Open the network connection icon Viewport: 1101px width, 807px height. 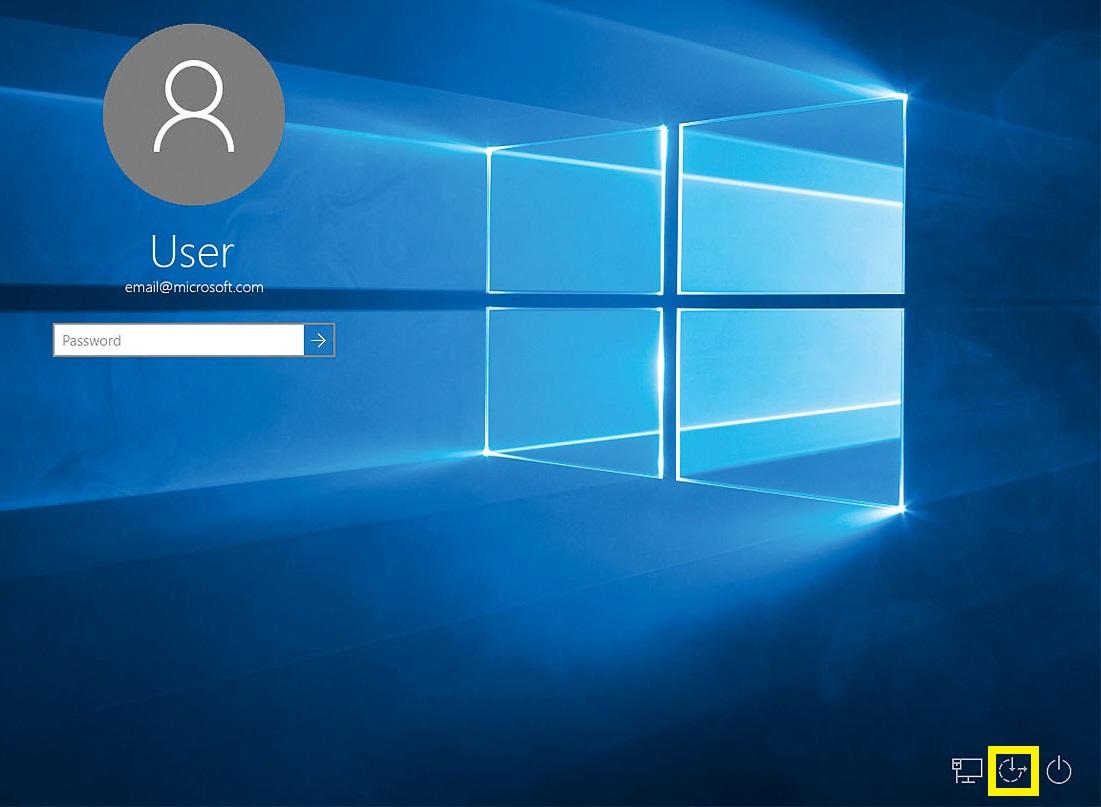[966, 770]
